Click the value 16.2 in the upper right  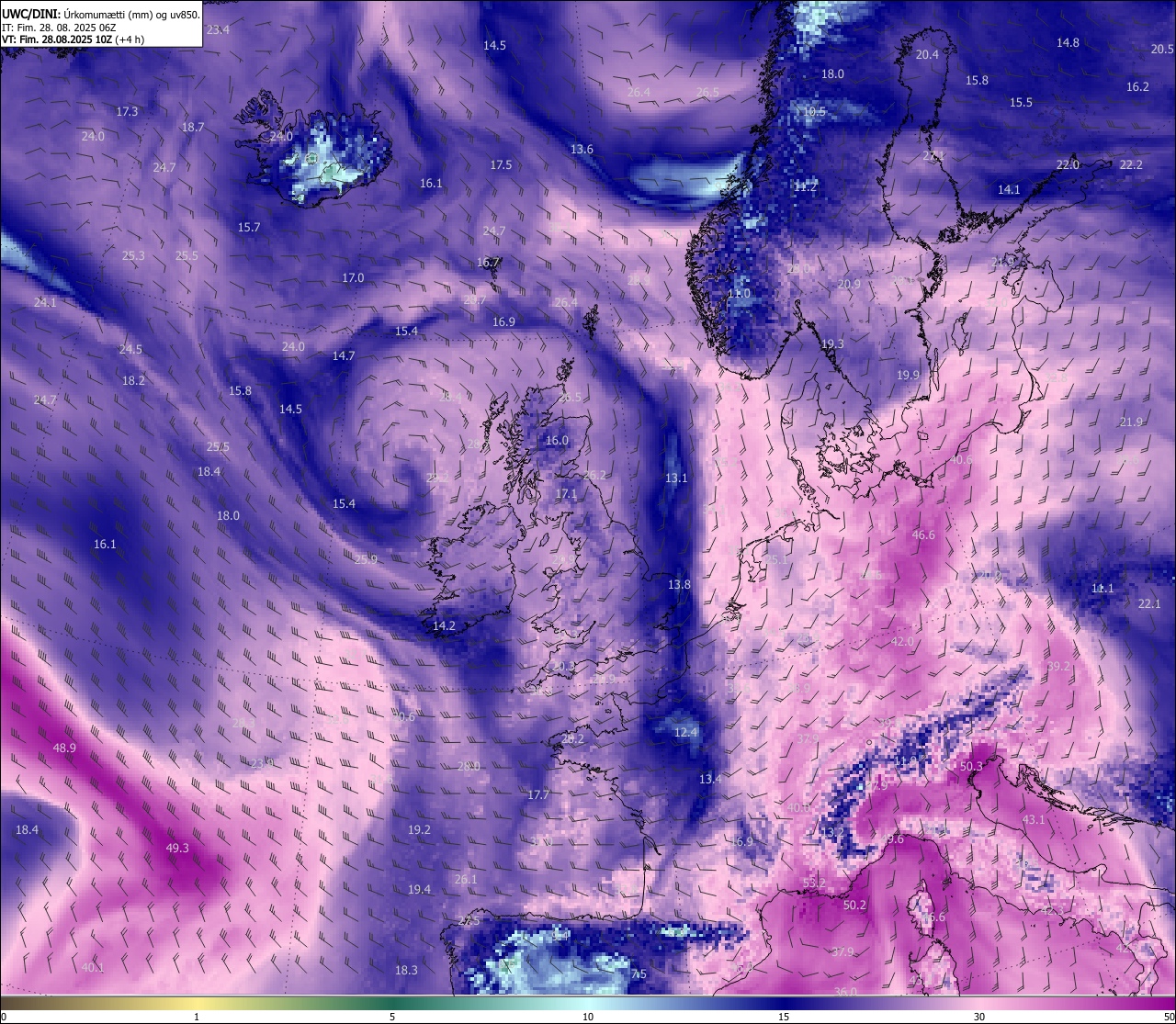click(1137, 86)
